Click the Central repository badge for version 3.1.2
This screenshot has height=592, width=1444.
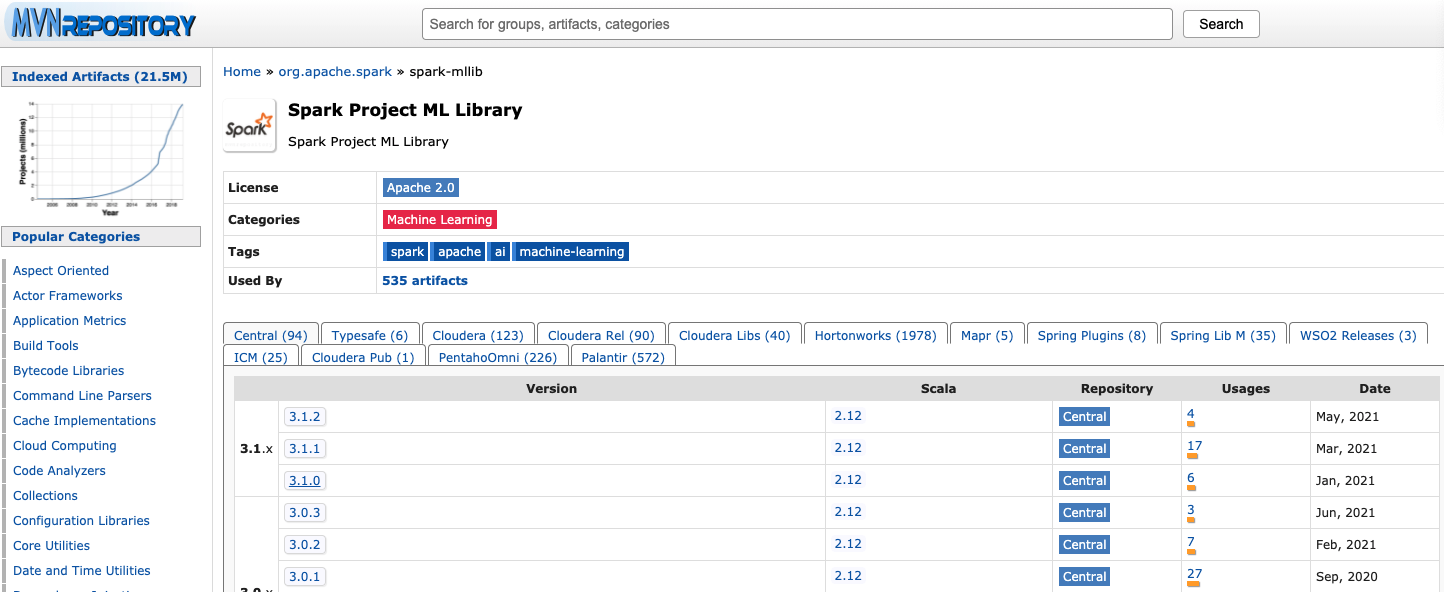[1084, 416]
